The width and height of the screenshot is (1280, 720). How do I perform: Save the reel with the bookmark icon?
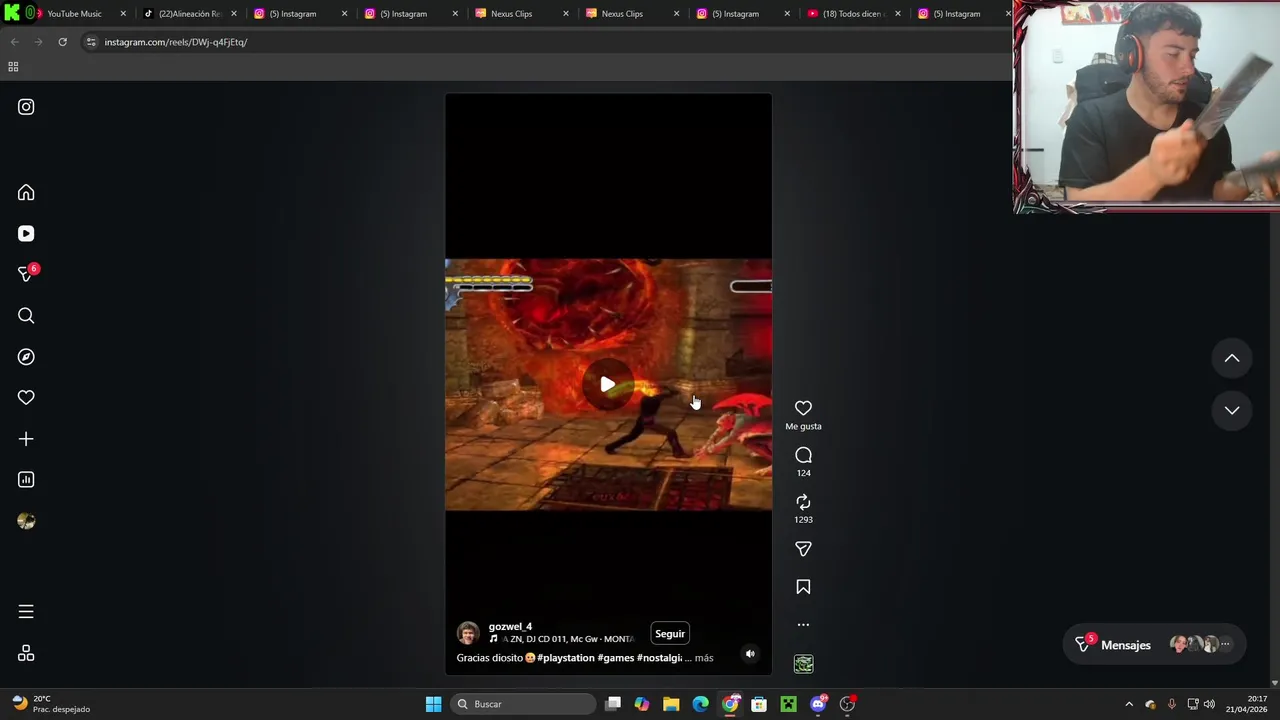(803, 587)
